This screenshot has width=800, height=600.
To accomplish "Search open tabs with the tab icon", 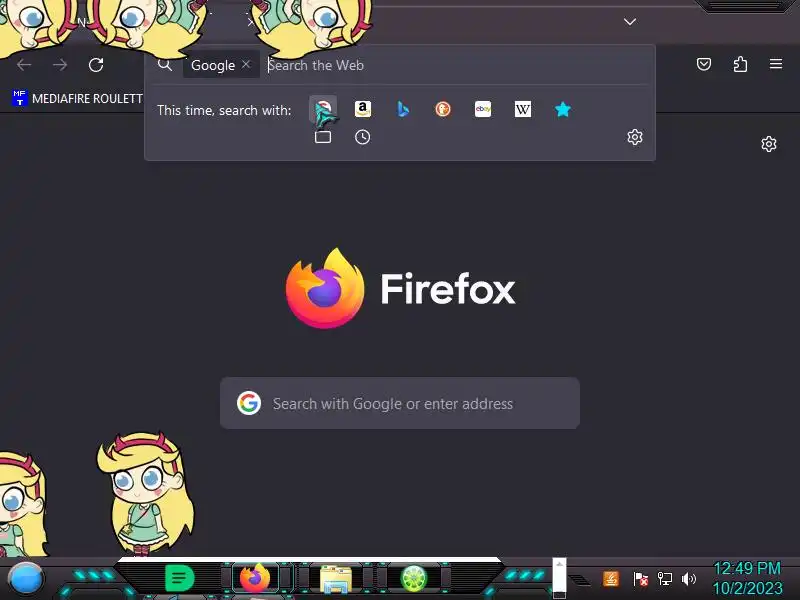I will click(x=323, y=137).
